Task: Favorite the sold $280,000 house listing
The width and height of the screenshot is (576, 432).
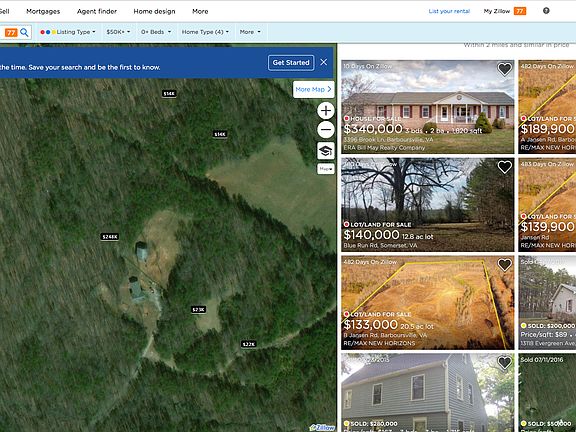Action: [504, 362]
